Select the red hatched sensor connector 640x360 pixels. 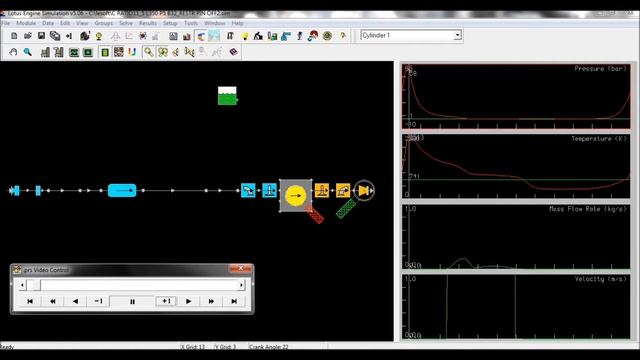point(314,214)
